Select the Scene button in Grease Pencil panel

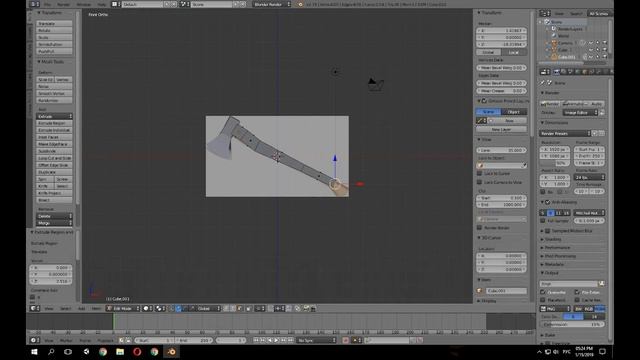(x=489, y=112)
